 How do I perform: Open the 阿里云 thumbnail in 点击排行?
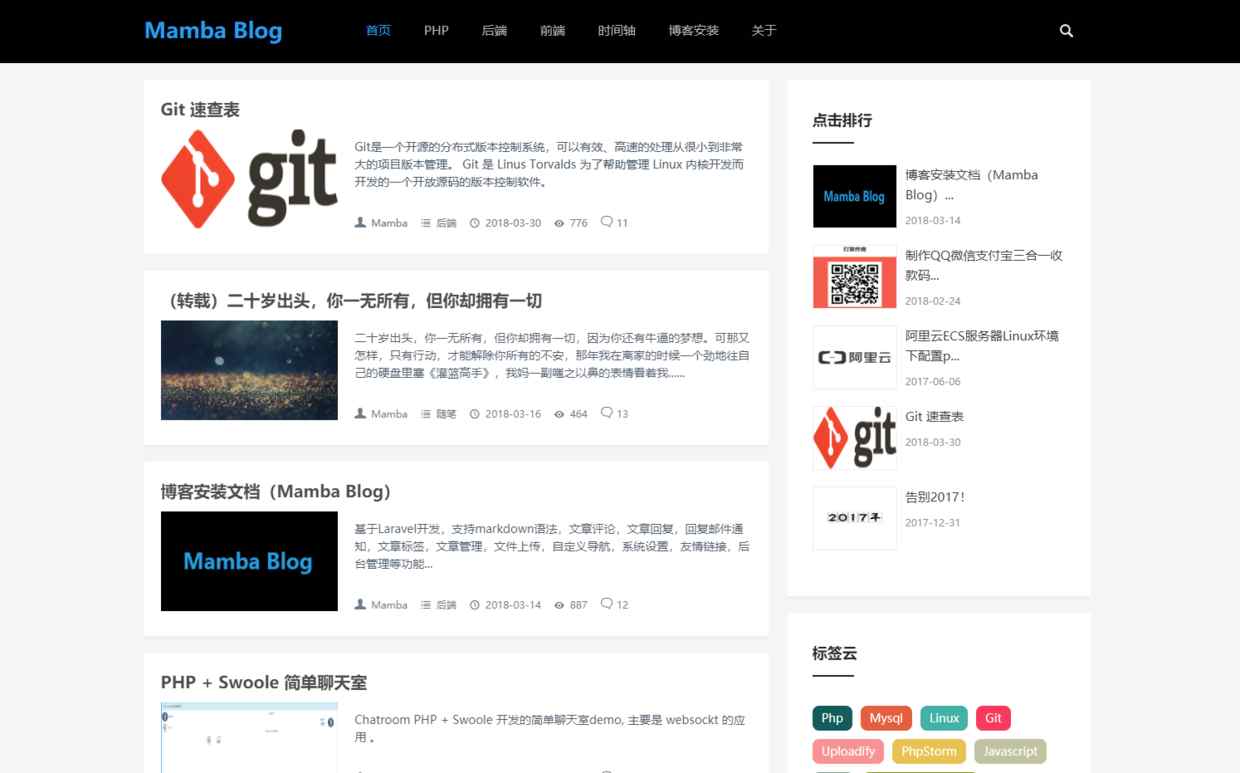[x=854, y=357]
